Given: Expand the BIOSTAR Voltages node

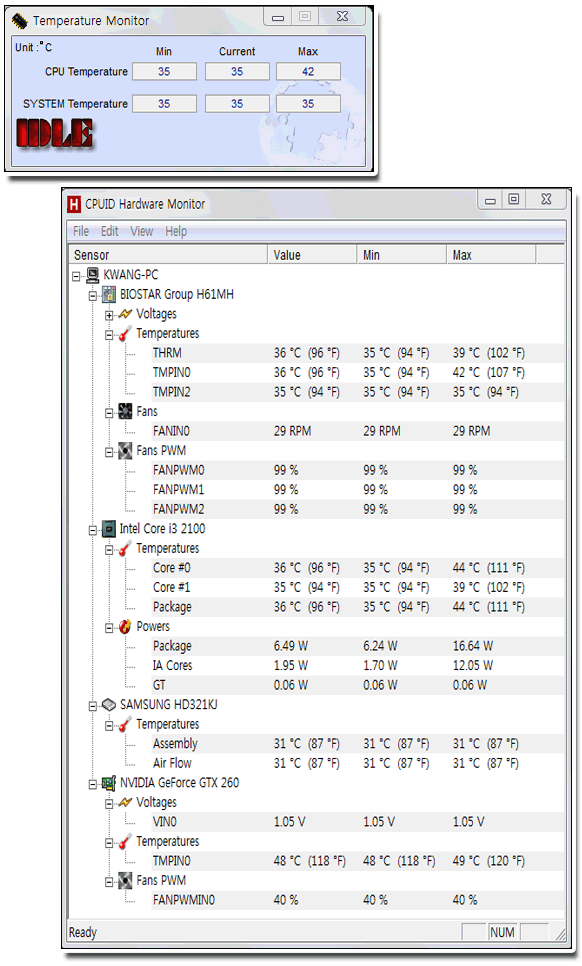Looking at the screenshot, I should (109, 315).
